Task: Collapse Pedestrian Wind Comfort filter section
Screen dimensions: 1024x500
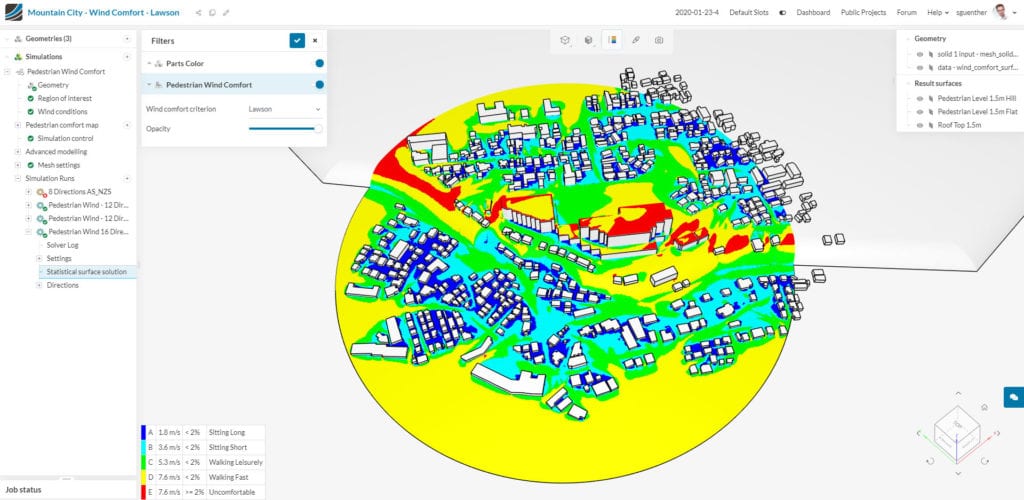Action: coord(149,85)
